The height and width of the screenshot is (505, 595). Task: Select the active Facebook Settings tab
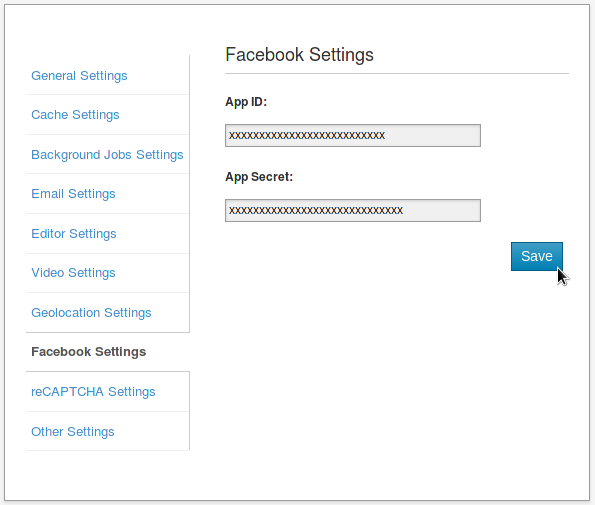88,352
